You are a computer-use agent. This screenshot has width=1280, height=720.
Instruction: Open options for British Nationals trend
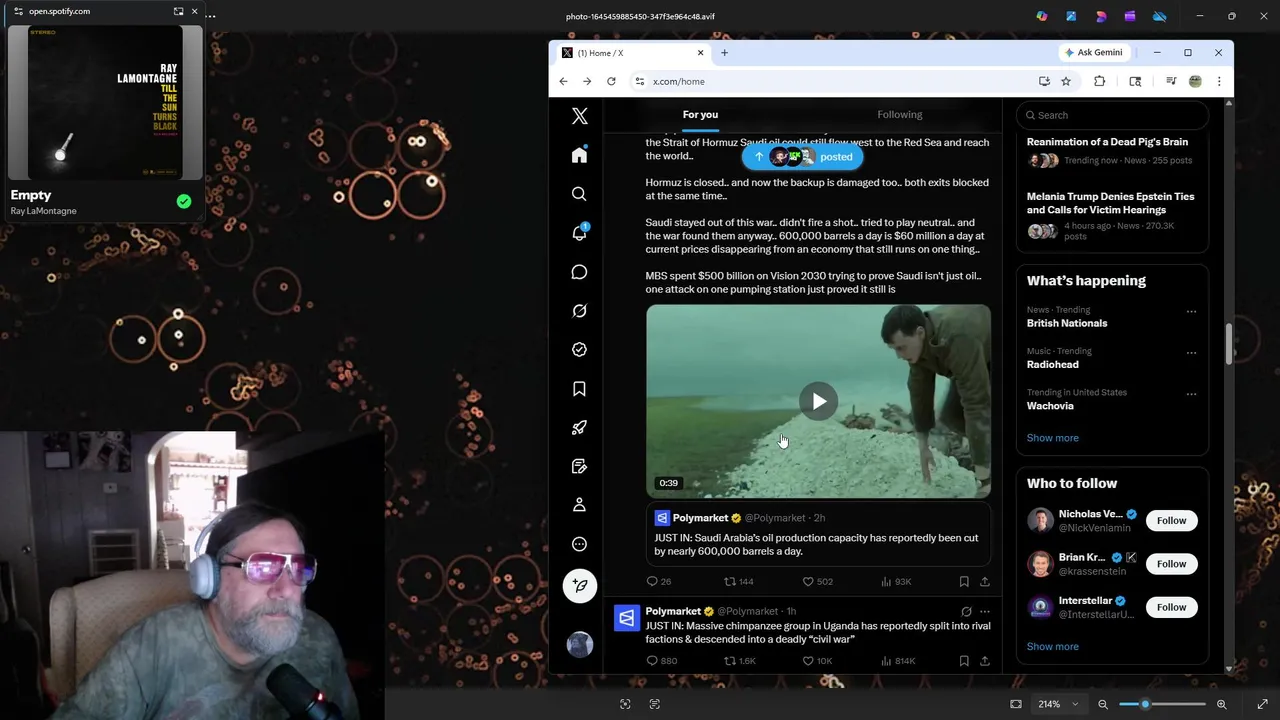[1191, 312]
